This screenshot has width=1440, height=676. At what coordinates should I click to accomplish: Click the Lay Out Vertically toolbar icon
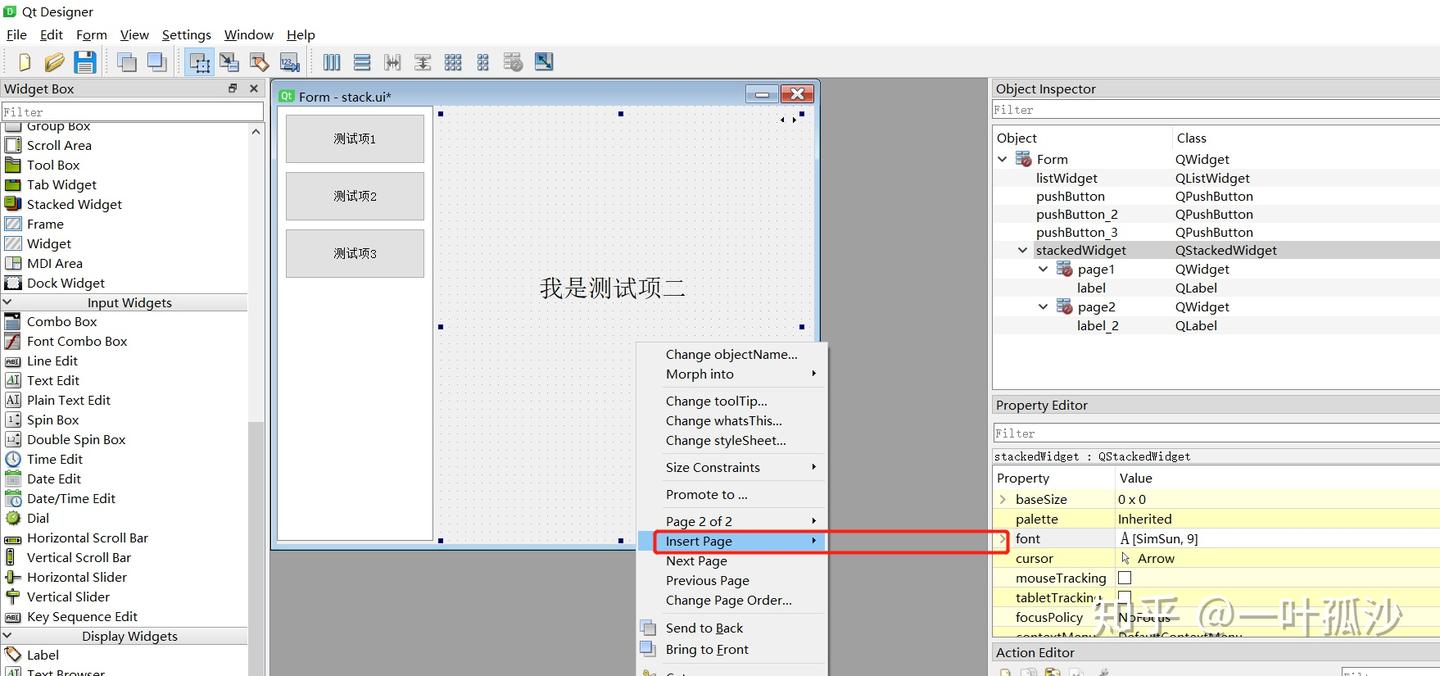point(362,61)
